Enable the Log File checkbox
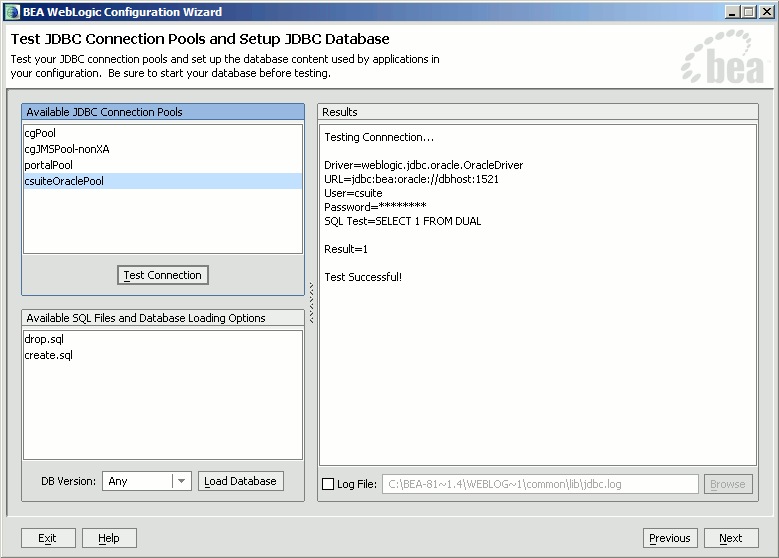The width and height of the screenshot is (779, 558). tap(328, 484)
